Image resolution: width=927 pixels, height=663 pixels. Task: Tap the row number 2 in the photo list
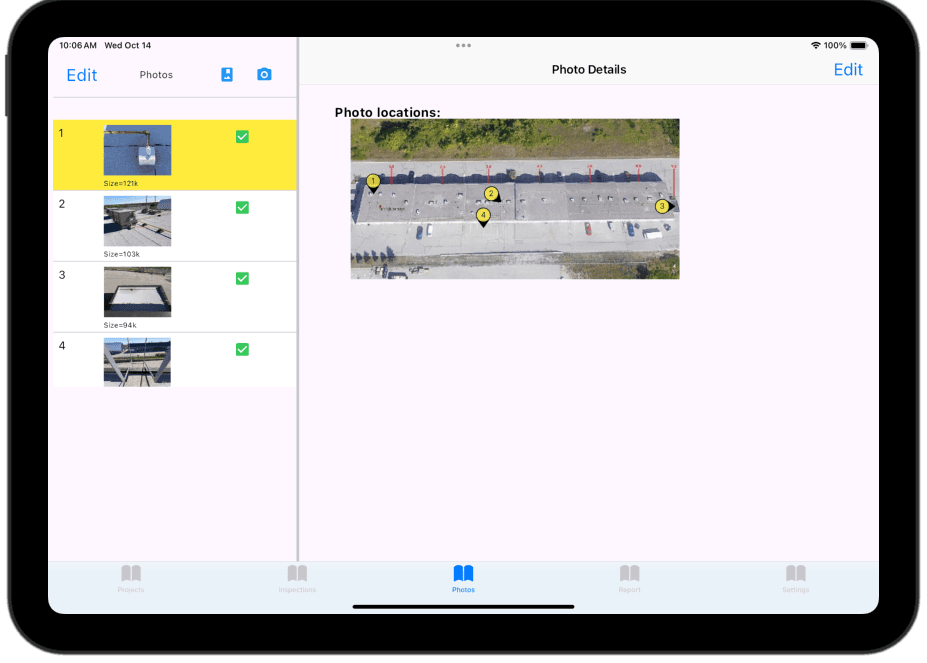(61, 204)
